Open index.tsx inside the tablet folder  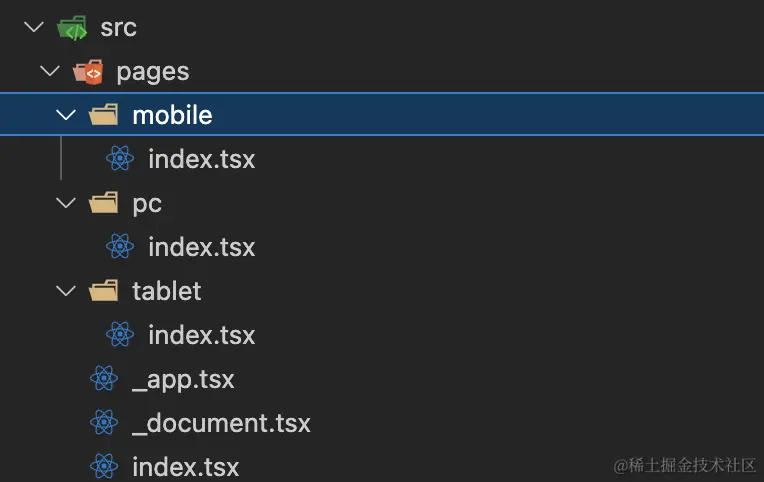coord(201,335)
